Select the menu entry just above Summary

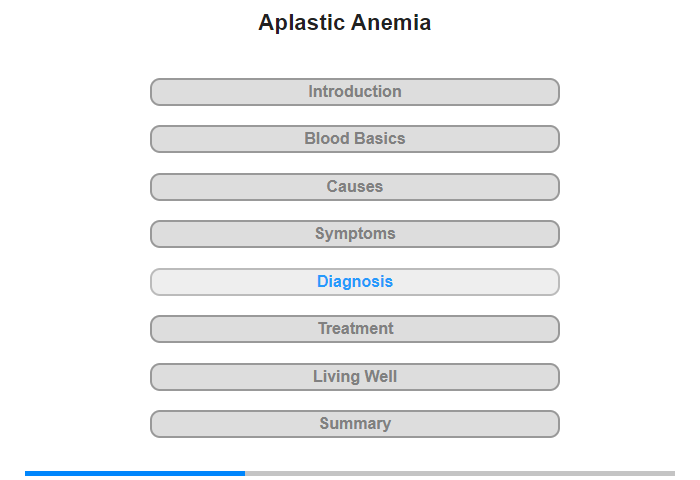click(x=355, y=377)
